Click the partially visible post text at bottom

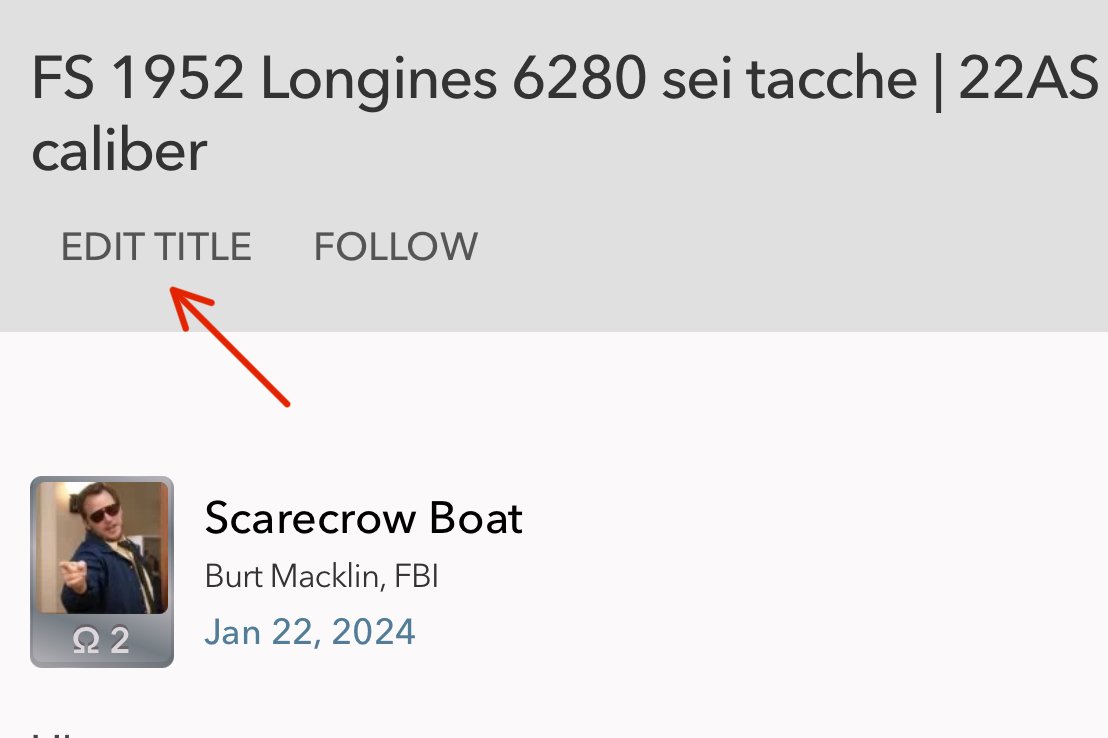[48, 732]
